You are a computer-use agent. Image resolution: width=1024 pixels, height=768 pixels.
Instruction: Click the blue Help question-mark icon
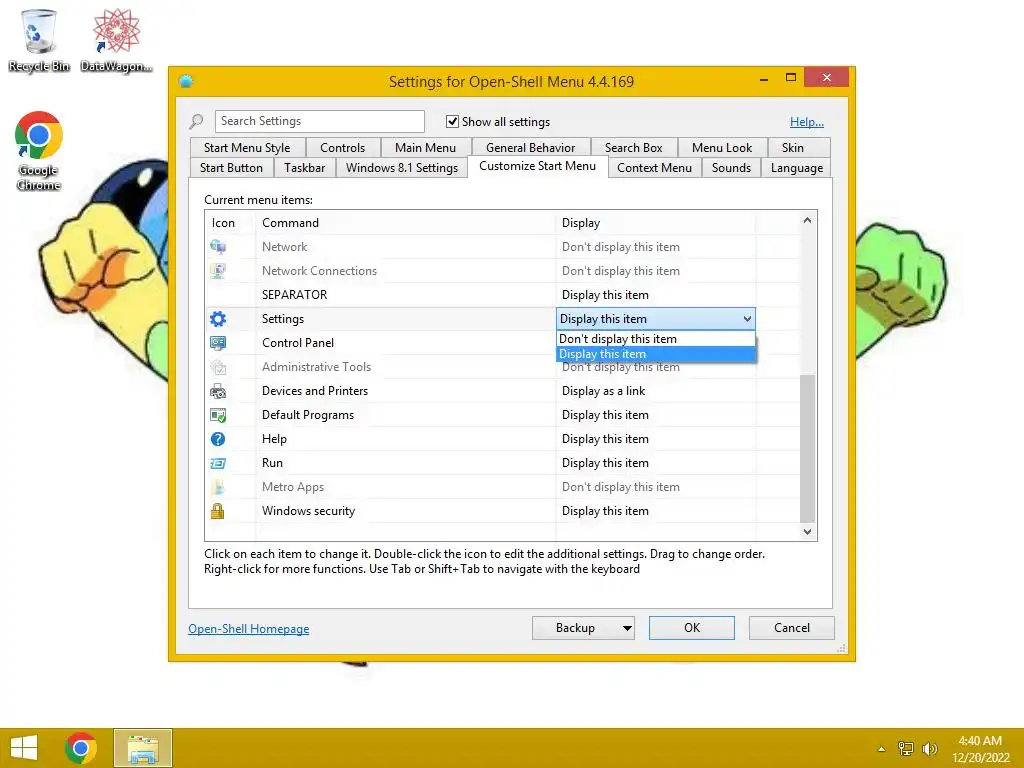coord(217,439)
